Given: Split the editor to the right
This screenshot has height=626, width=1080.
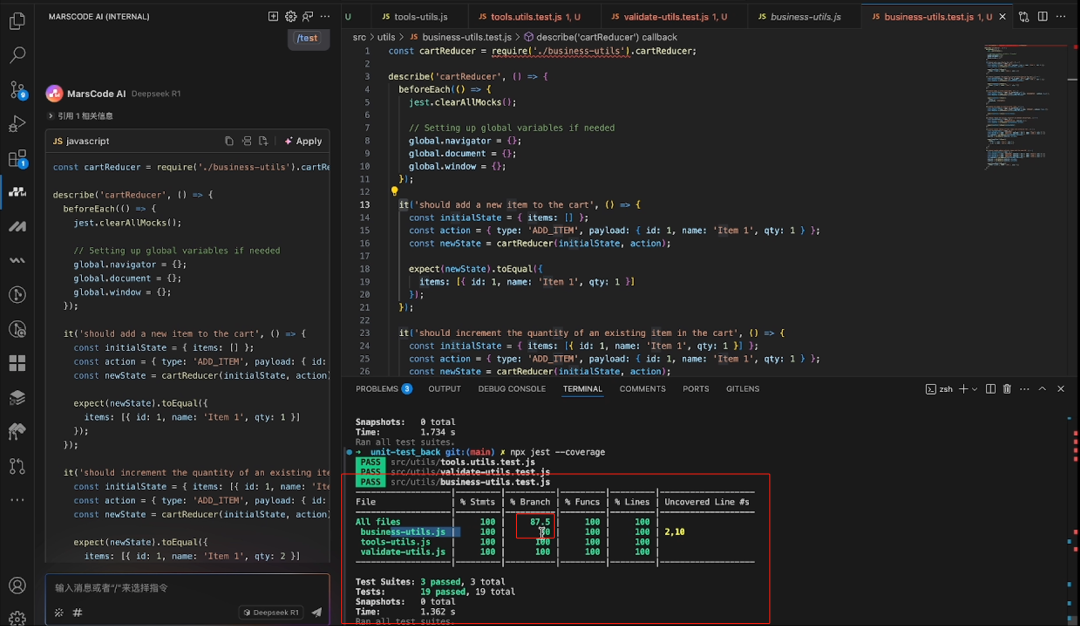Looking at the screenshot, I should tap(1042, 17).
